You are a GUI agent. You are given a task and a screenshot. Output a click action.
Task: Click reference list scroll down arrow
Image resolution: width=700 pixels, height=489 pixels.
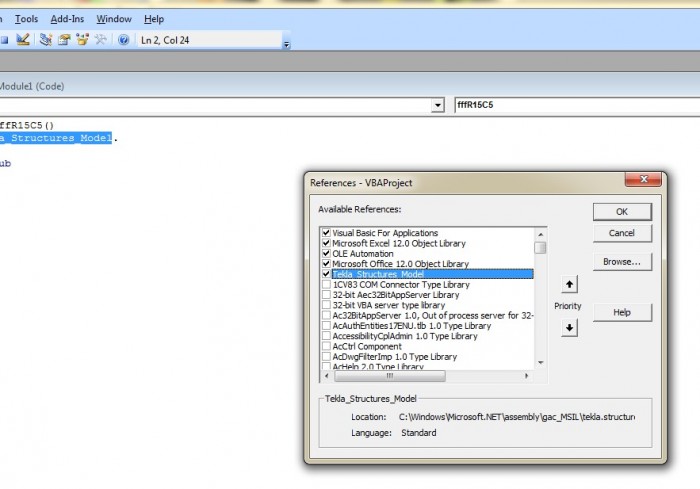(x=541, y=362)
